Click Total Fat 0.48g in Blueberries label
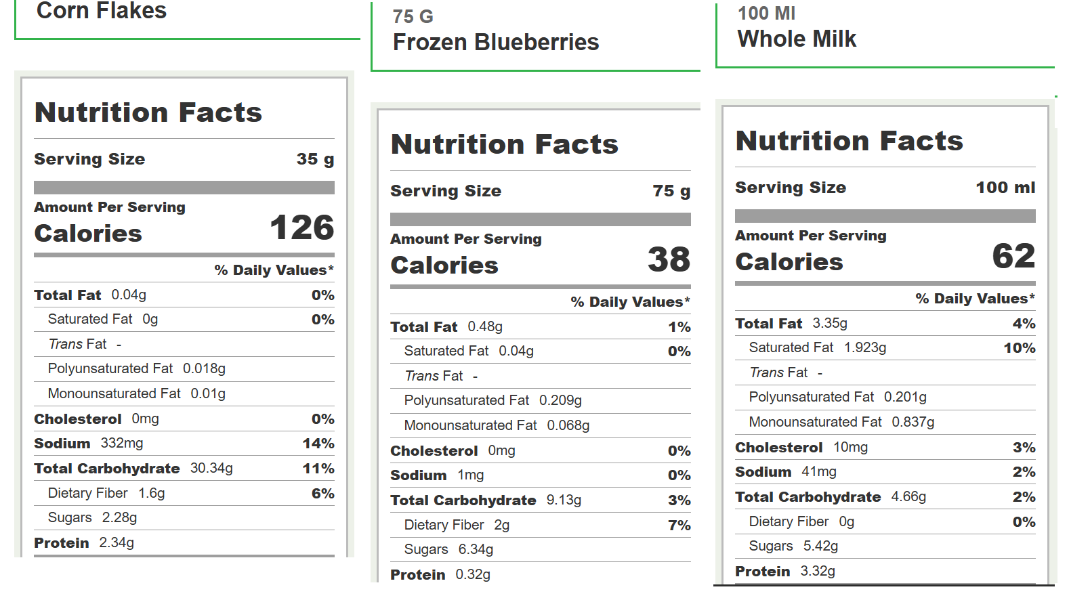This screenshot has width=1069, height=600. click(x=446, y=327)
